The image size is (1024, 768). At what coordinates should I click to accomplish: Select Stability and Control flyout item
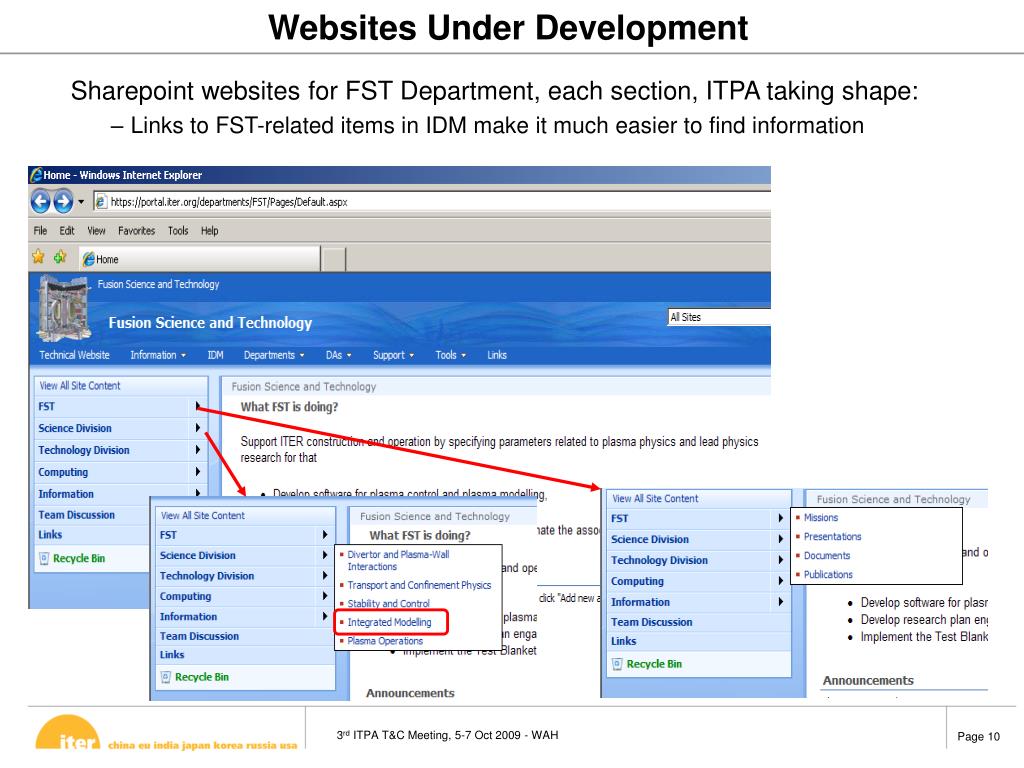tap(389, 603)
